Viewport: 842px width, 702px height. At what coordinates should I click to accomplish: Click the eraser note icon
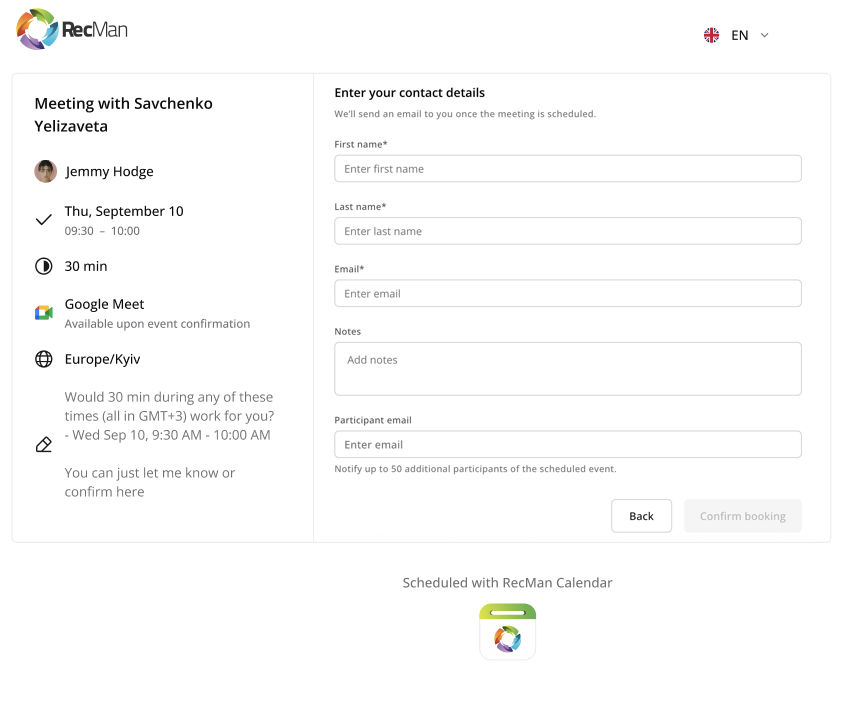[44, 444]
